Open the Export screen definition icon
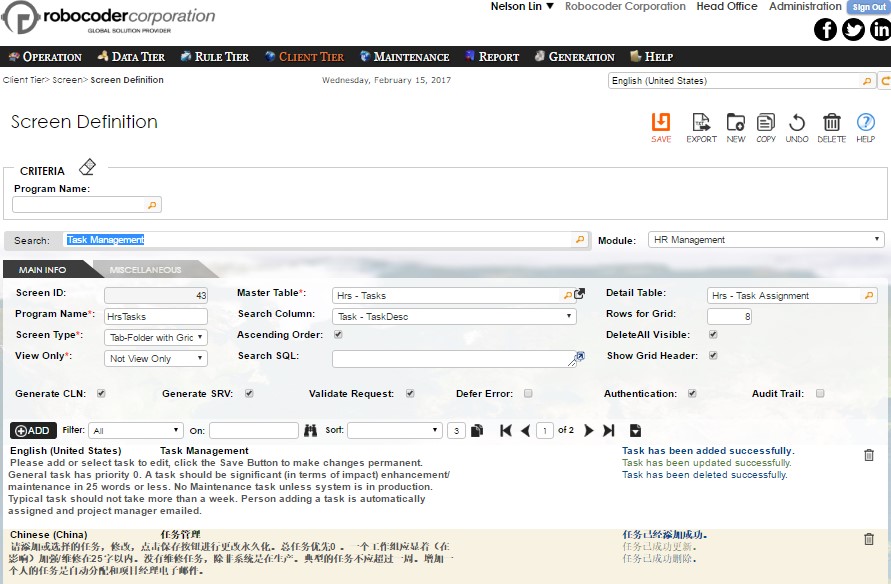The width and height of the screenshot is (891, 584). click(x=702, y=122)
